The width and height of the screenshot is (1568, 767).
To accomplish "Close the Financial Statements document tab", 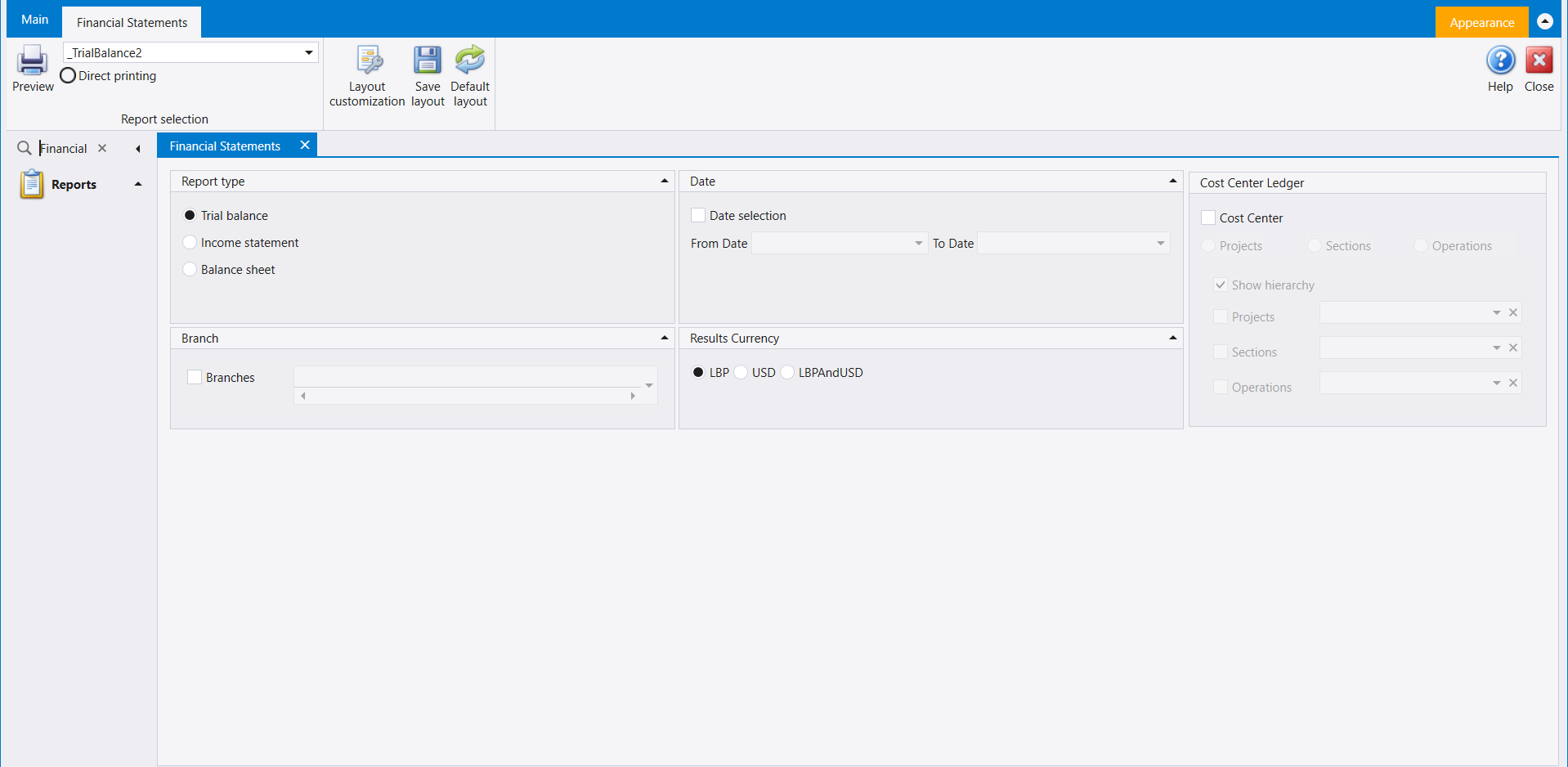I will point(305,145).
